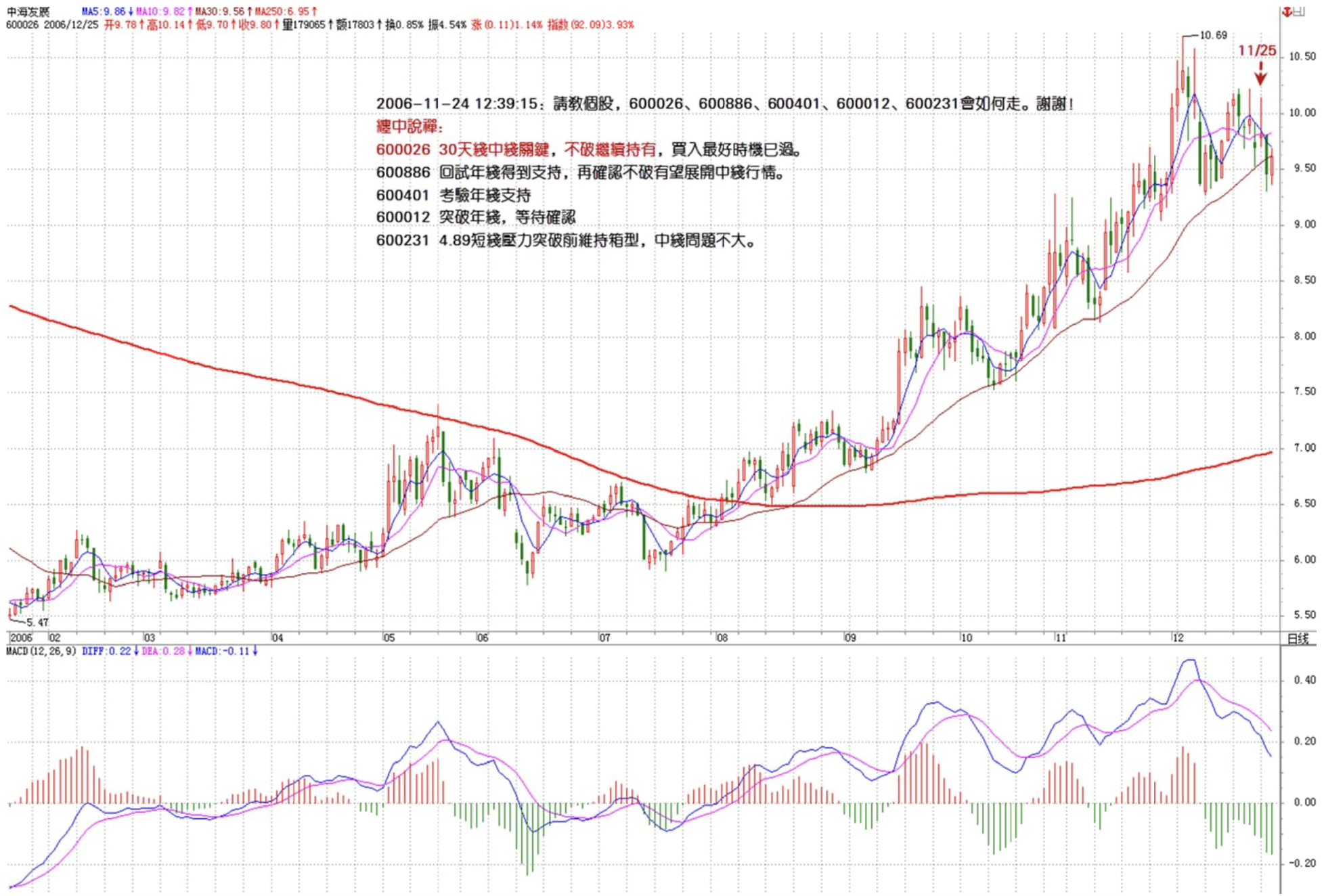The height and width of the screenshot is (896, 1324).
Task: Click the red anchor icon at top right
Action: coord(1287,12)
